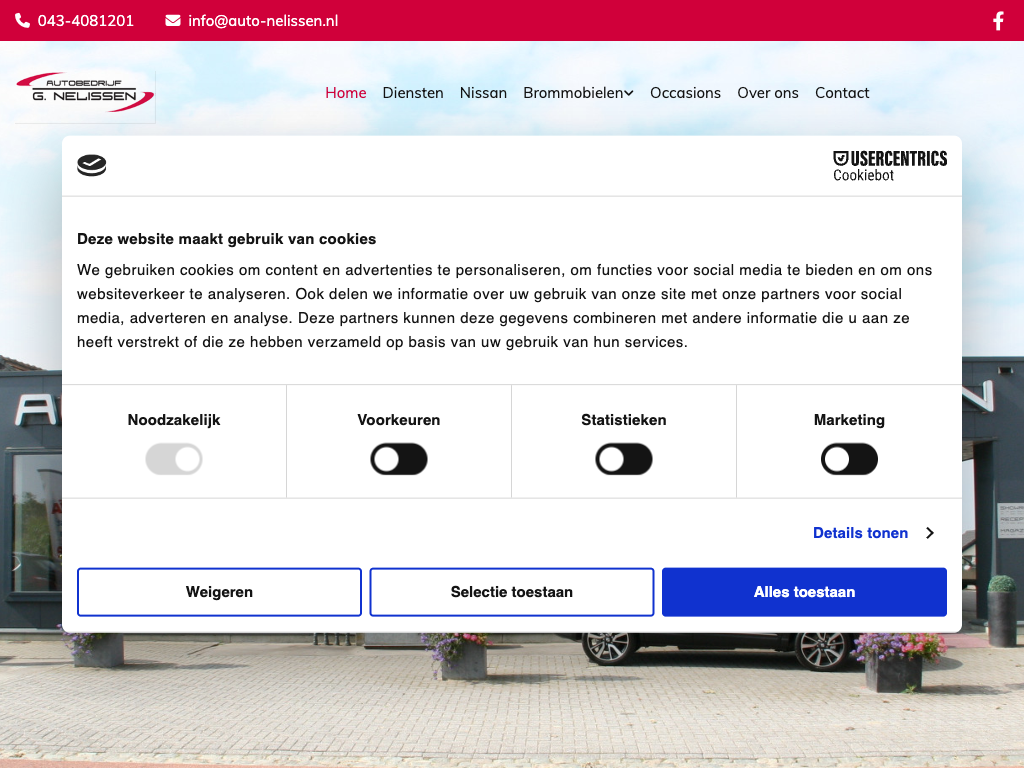Toggle the Voorkeuren cookie switch
Viewport: 1024px width, 768px height.
399,460
